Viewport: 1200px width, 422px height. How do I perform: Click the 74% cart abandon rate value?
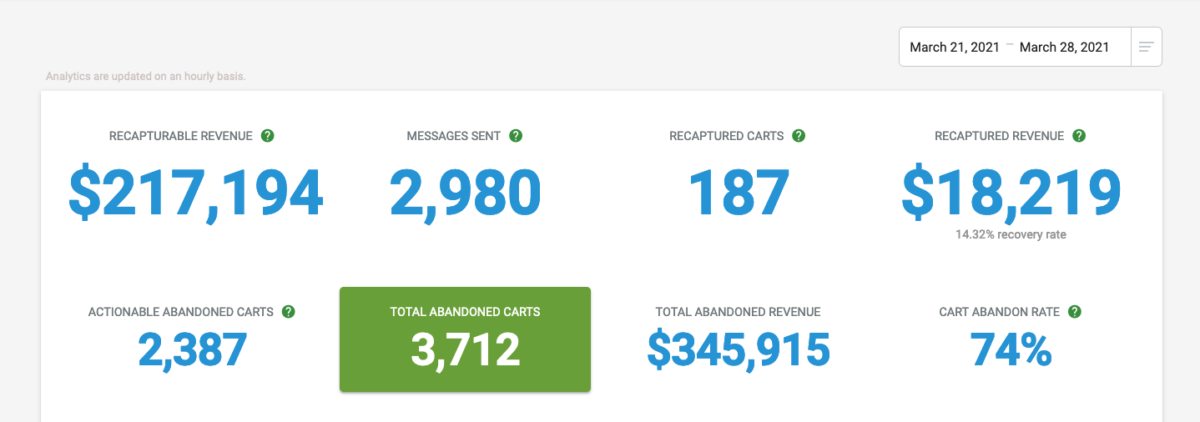(x=1010, y=349)
